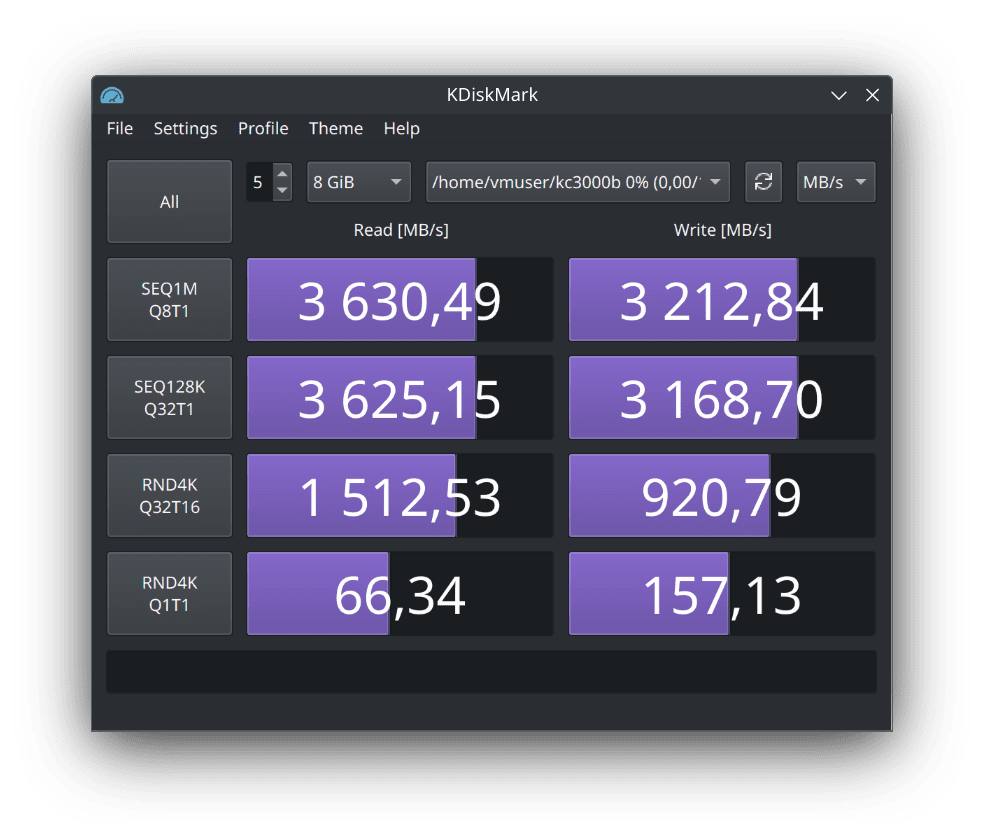Click the RND4K Q1T1 write result 157,13
Viewport: 984px width, 839px height.
722,594
